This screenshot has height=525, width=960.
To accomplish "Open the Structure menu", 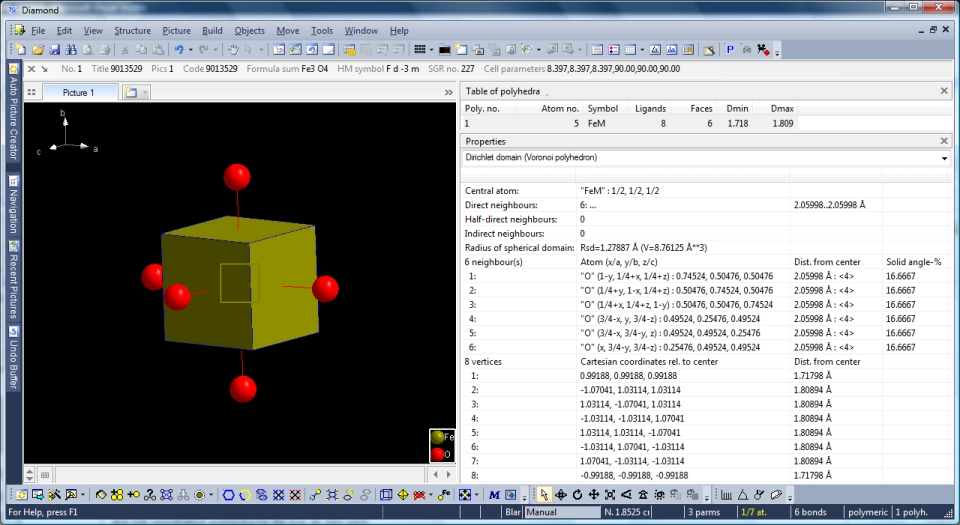I will (x=132, y=31).
